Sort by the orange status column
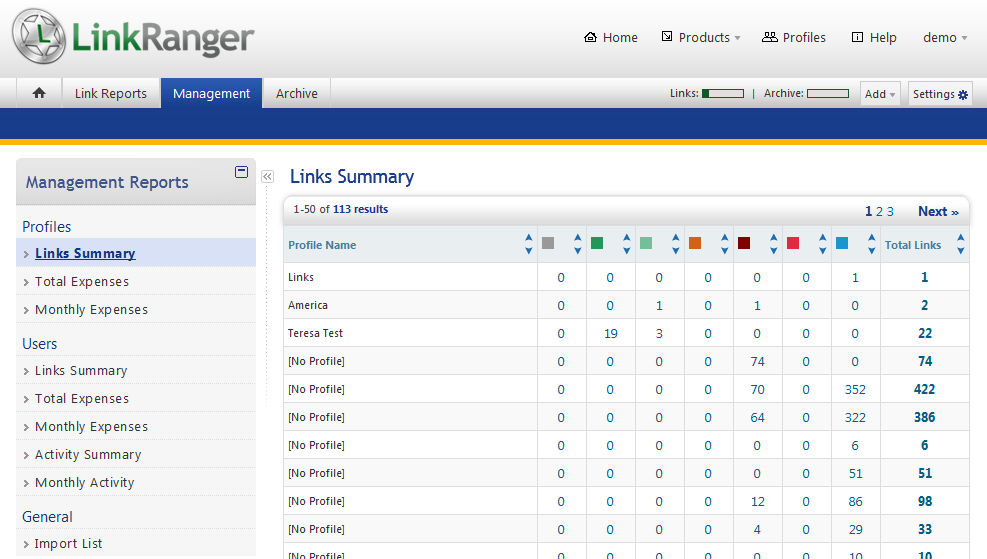987x559 pixels. tap(724, 244)
